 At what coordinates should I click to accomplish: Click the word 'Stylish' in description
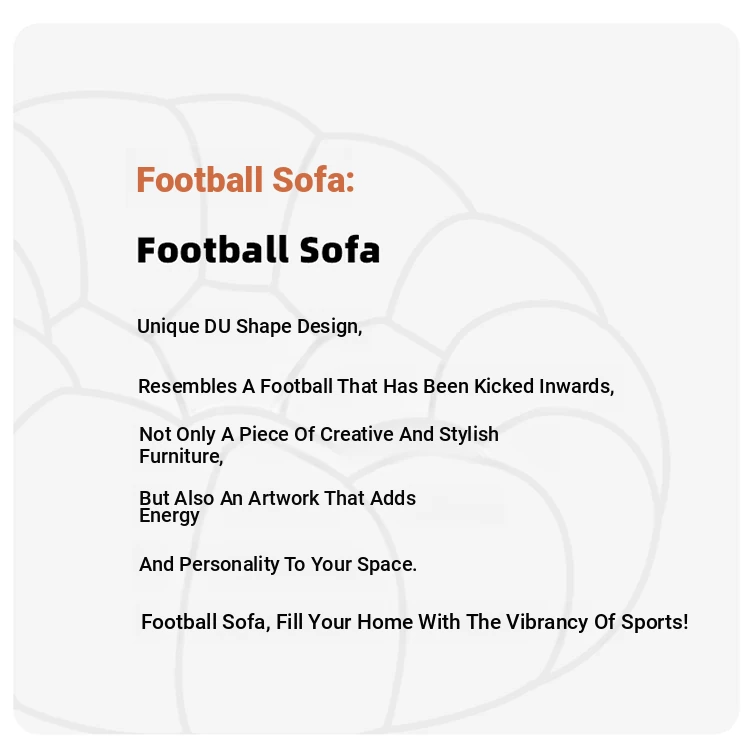click(x=469, y=435)
